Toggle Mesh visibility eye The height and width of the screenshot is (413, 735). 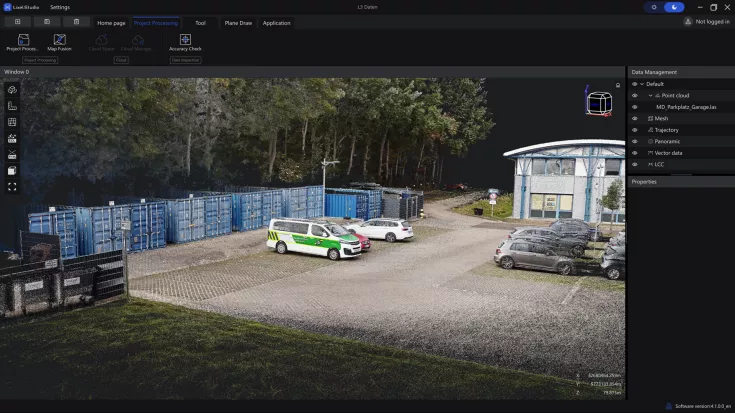click(x=635, y=119)
